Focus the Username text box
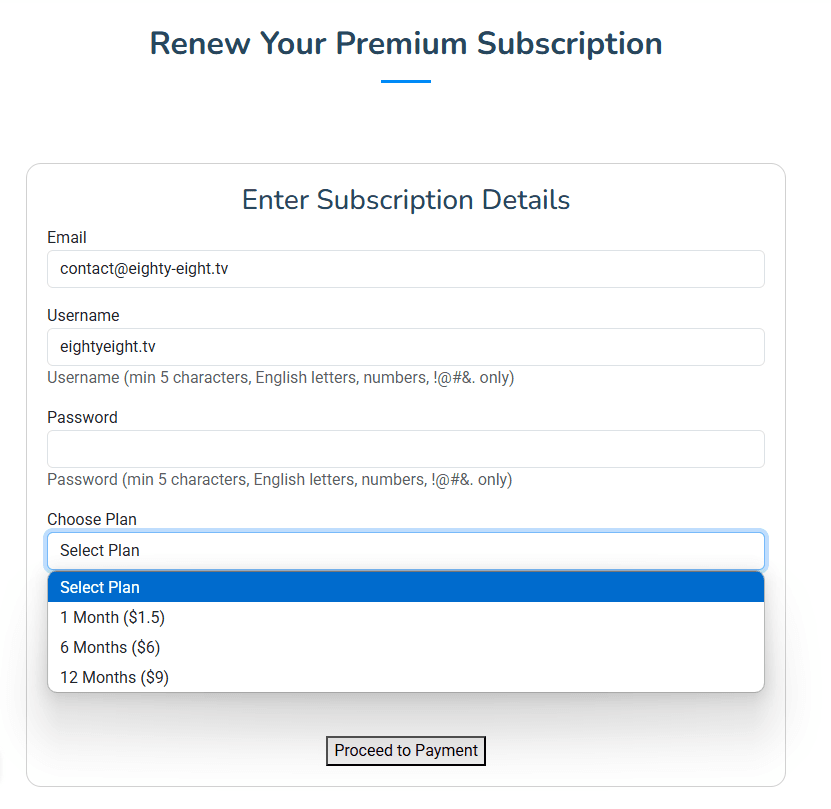The image size is (831, 809). 405,347
